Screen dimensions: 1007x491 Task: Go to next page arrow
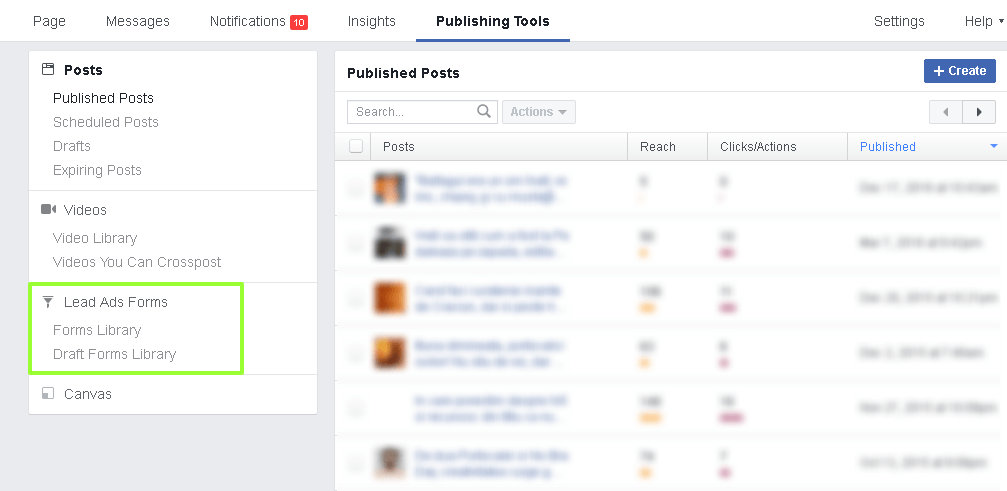(979, 112)
